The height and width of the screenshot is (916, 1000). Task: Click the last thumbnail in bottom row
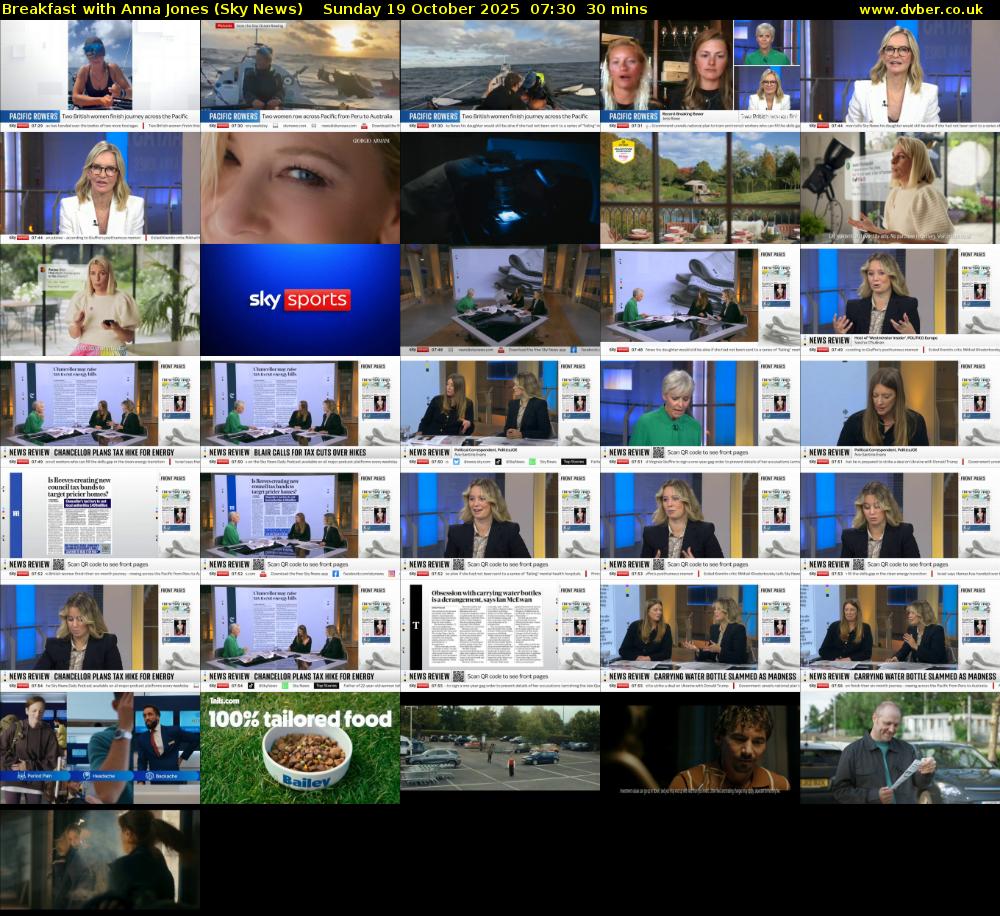(x=99, y=860)
